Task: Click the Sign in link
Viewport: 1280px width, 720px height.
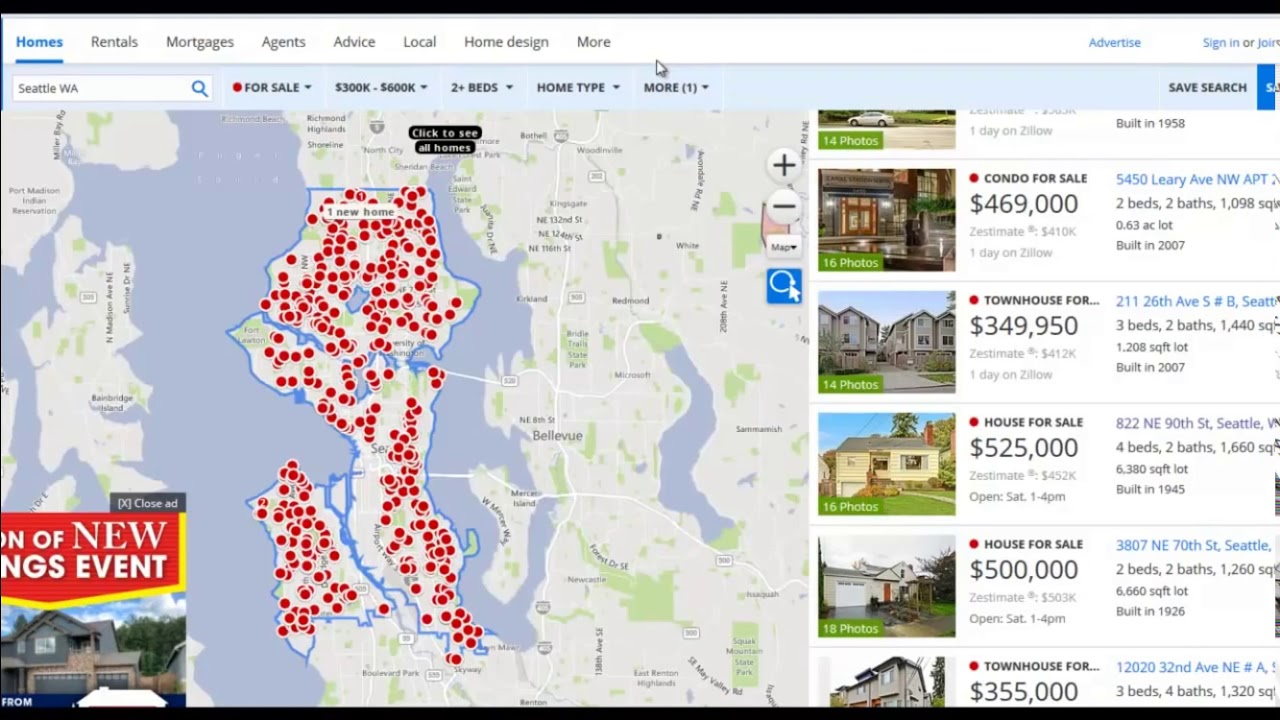Action: (1221, 42)
